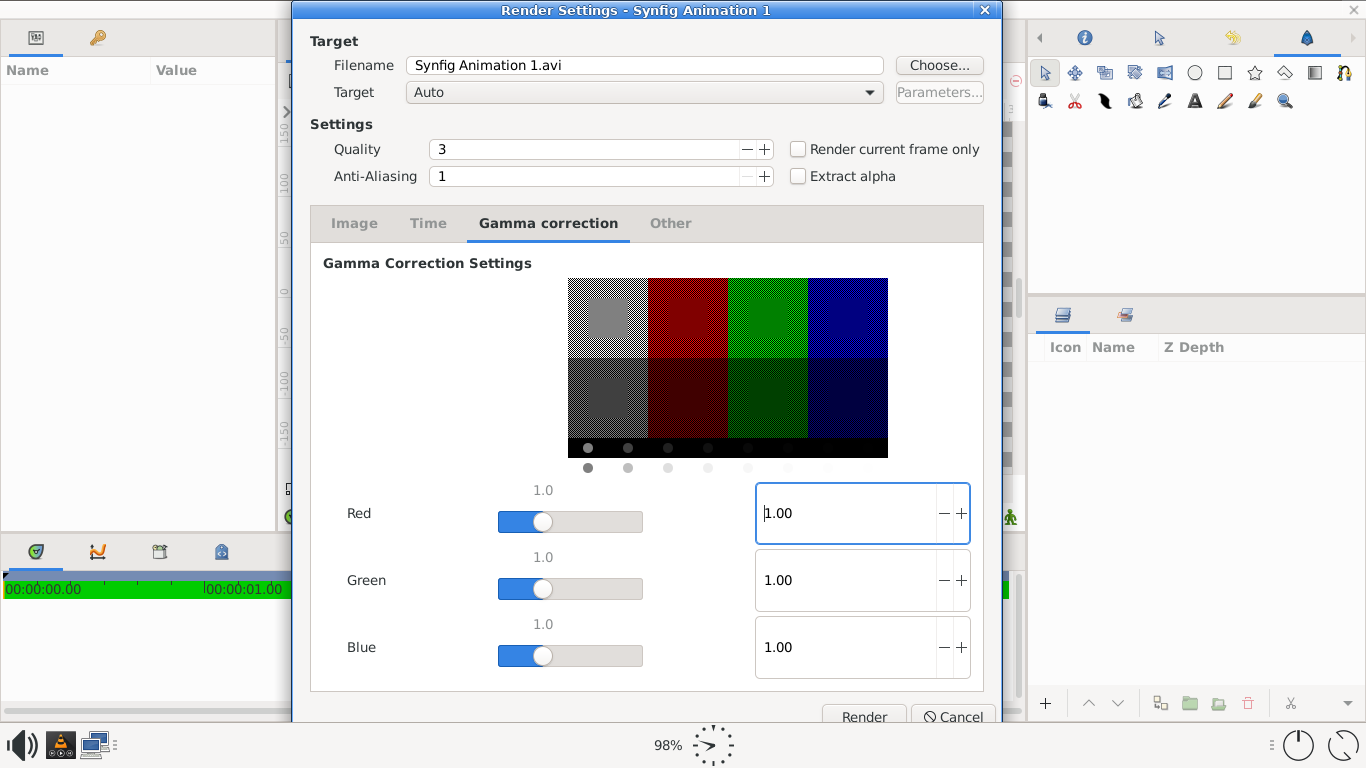Click the Choose button for filename
Viewport: 1366px width, 768px height.
[x=938, y=64]
